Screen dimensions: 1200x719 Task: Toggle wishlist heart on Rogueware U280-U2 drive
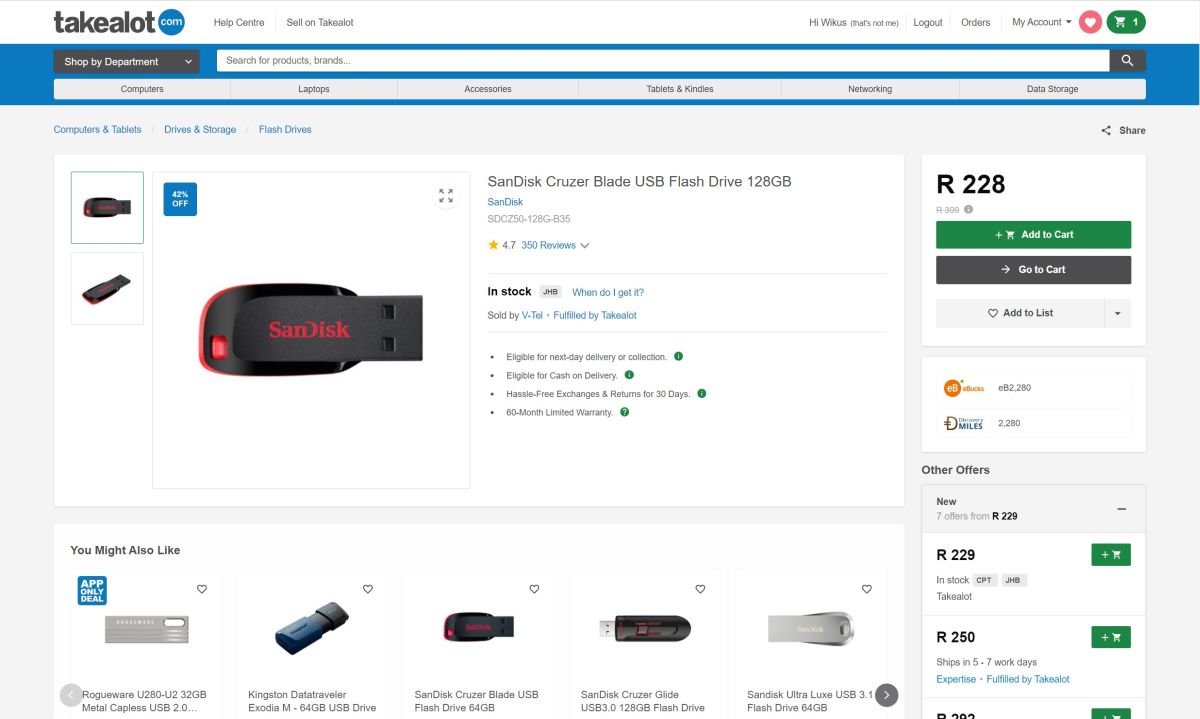(201, 589)
